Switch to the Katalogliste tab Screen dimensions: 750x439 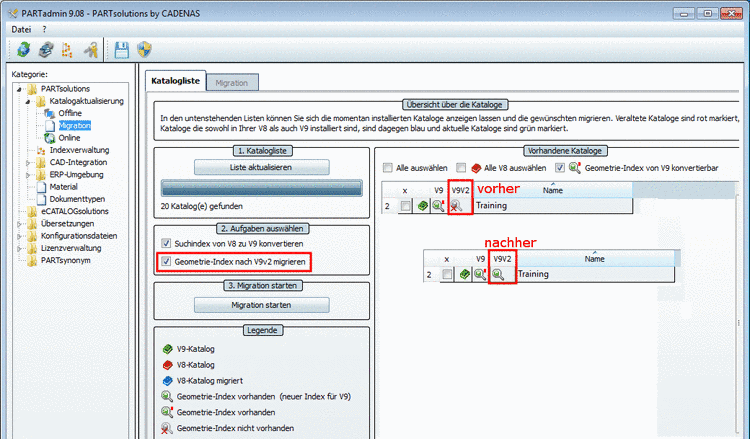176,81
